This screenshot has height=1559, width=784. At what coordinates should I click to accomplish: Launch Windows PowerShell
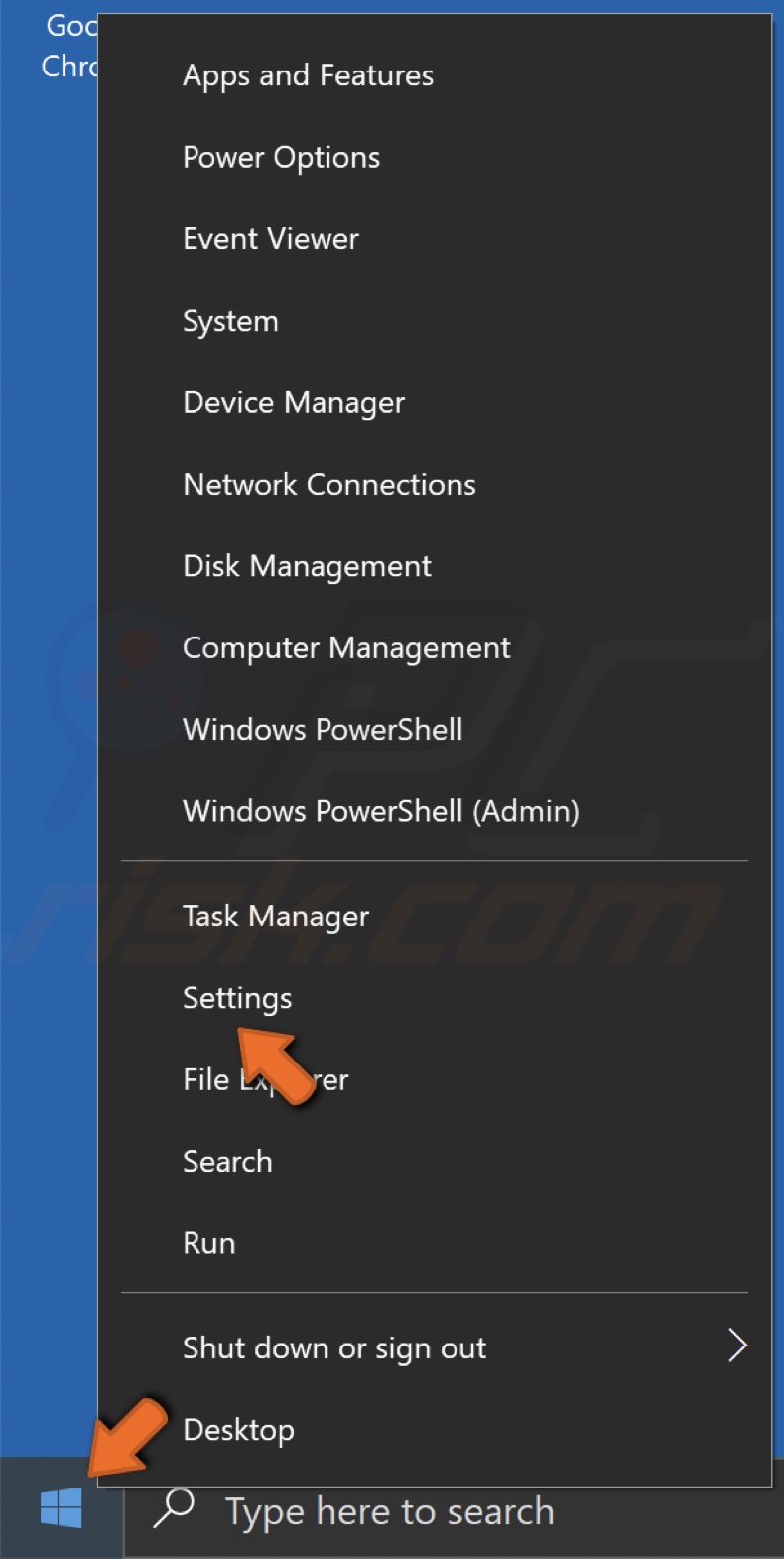click(322, 730)
